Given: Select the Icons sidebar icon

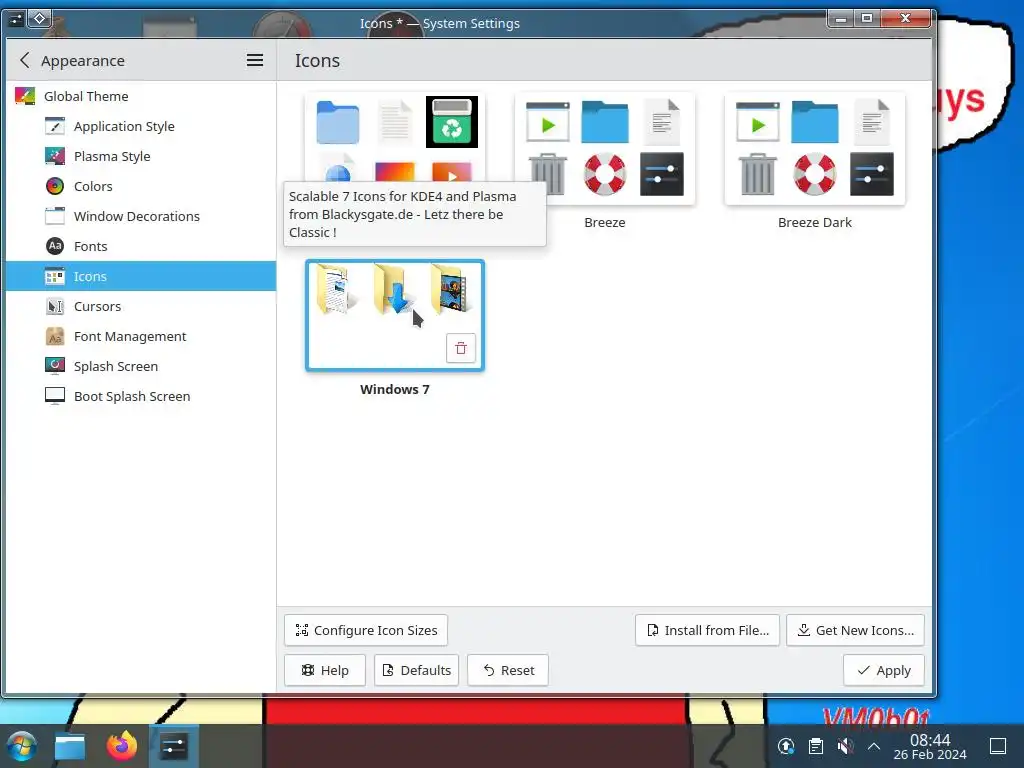Looking at the screenshot, I should [55, 276].
